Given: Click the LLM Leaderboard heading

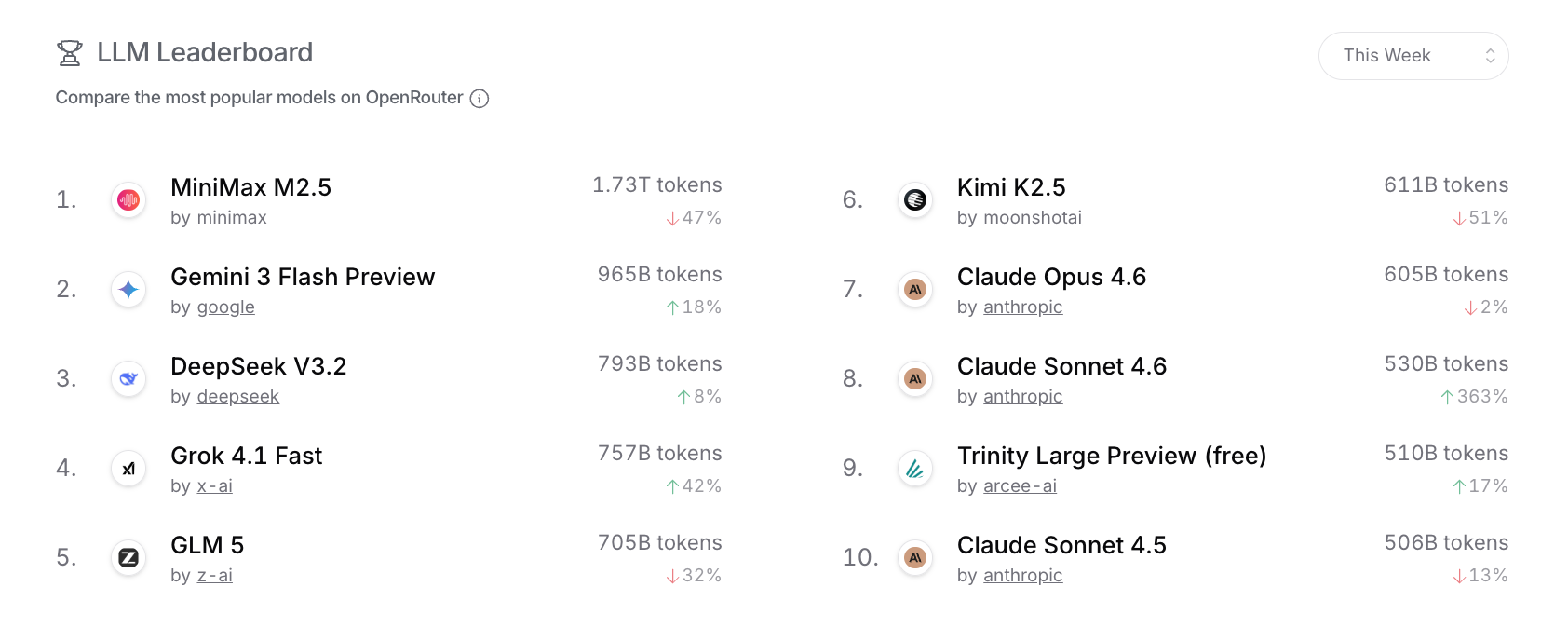Looking at the screenshot, I should pos(204,52).
